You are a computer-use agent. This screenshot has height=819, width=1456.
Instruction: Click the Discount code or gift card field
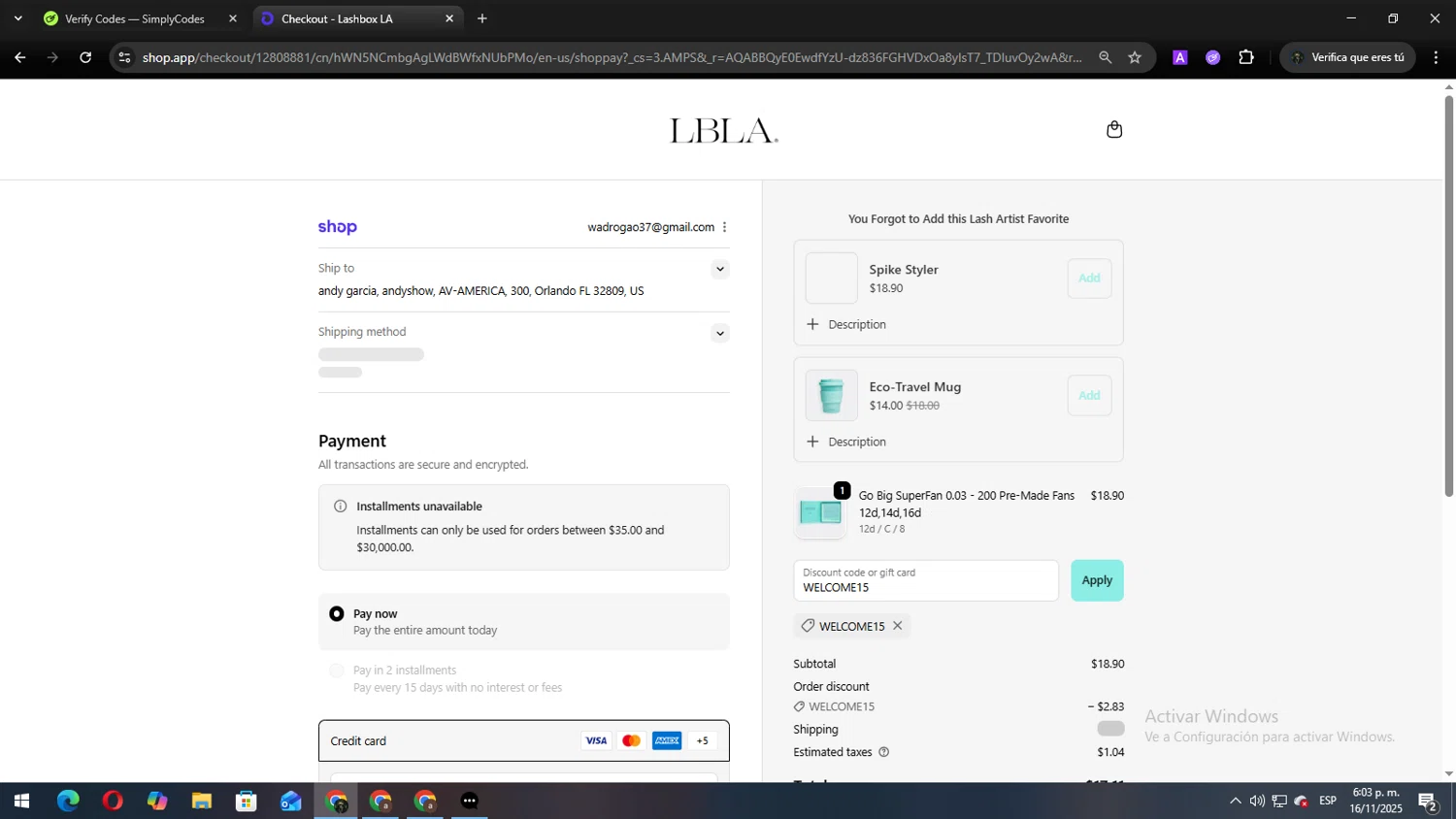click(x=926, y=580)
